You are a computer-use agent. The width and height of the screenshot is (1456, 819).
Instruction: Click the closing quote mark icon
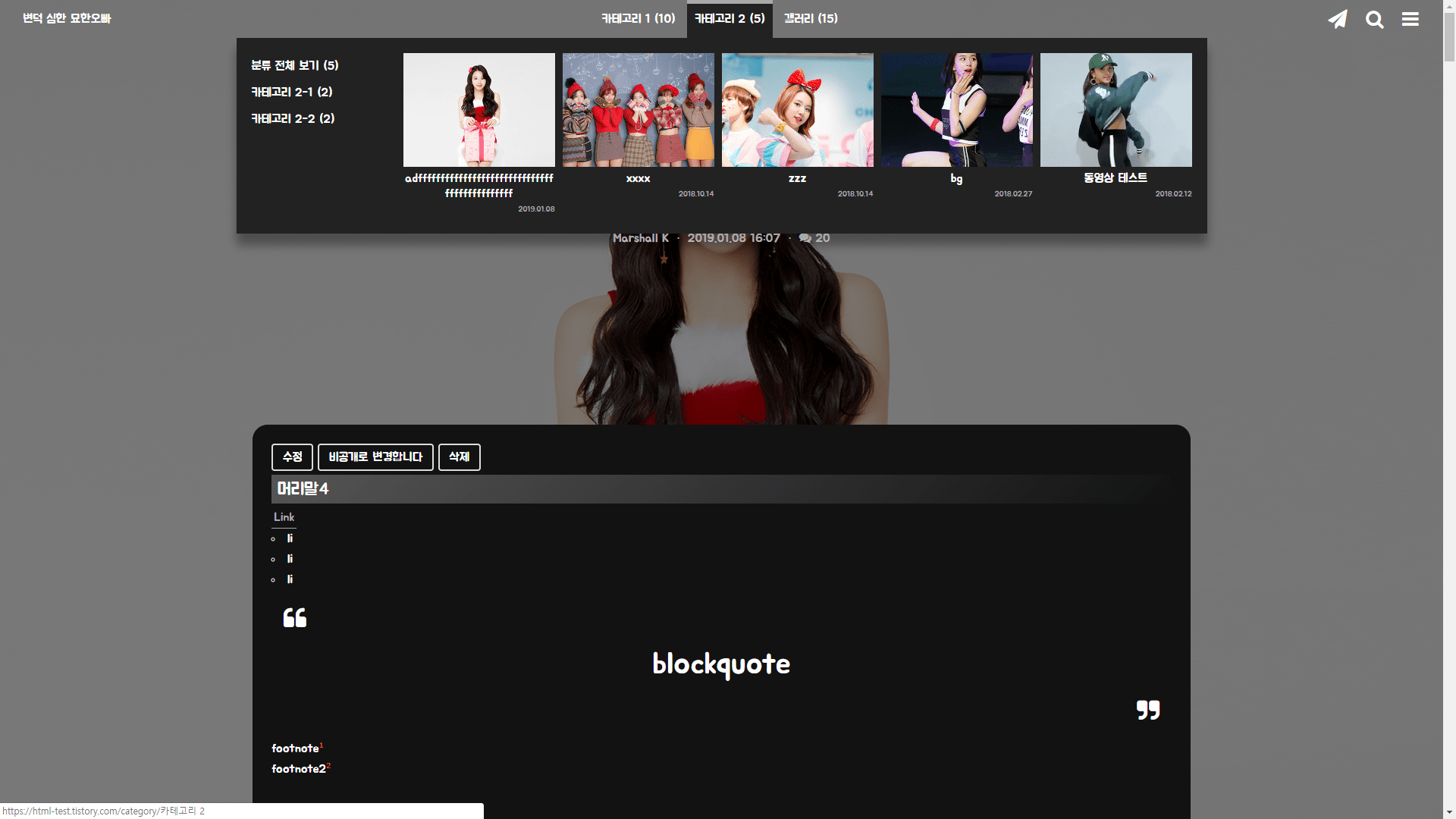1147,710
